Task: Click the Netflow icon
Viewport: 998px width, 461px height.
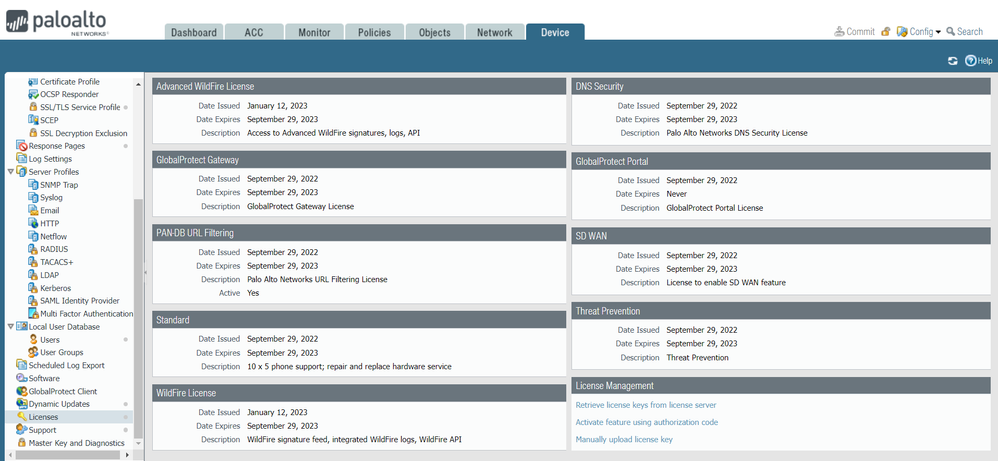Action: (x=34, y=236)
